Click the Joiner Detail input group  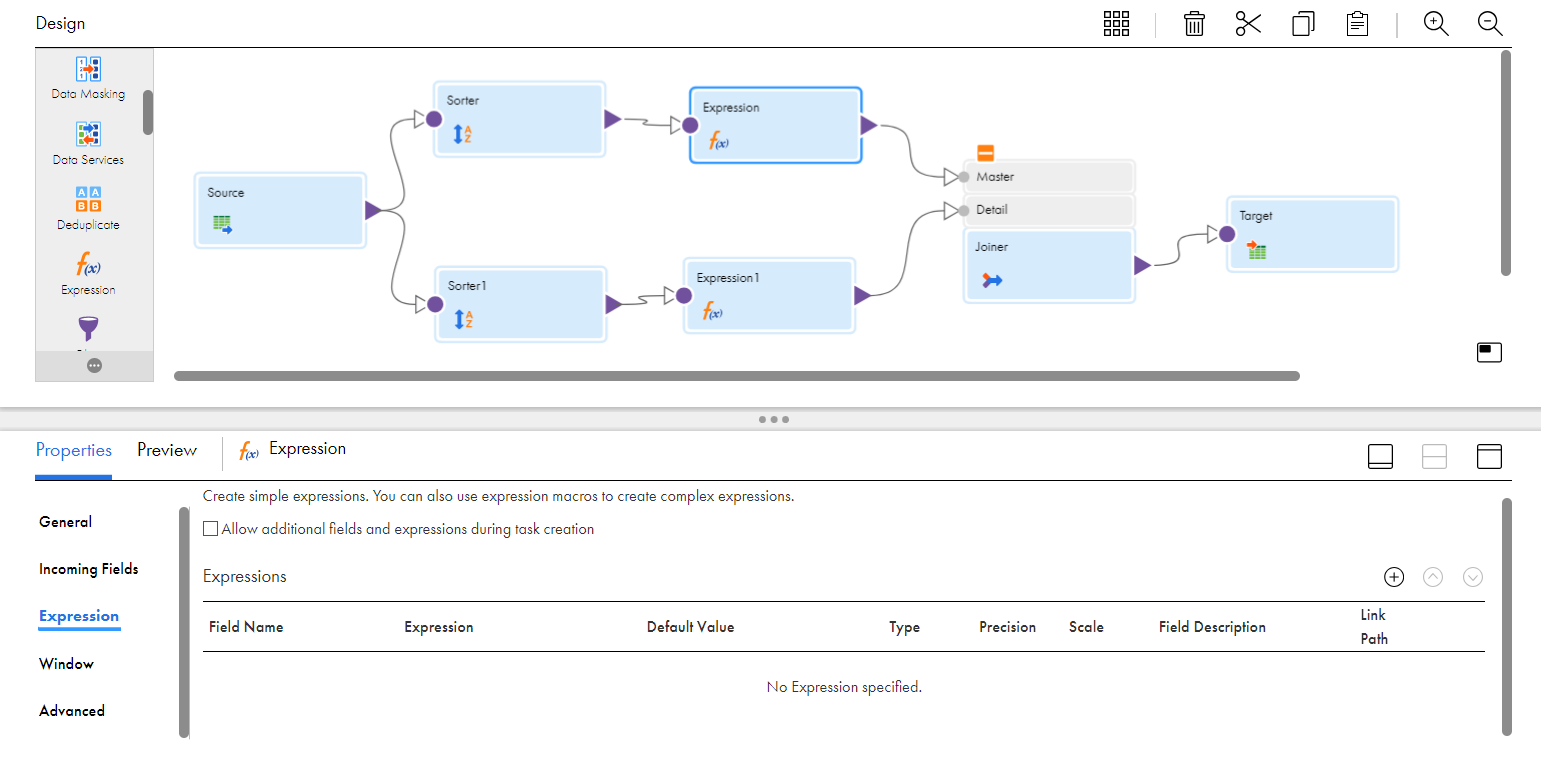[x=1049, y=210]
